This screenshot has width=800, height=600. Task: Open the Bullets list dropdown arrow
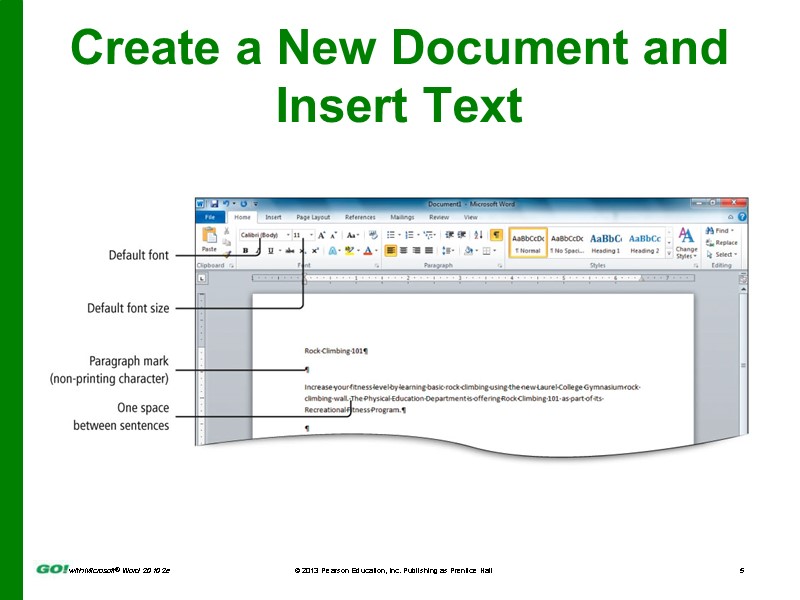tap(398, 235)
